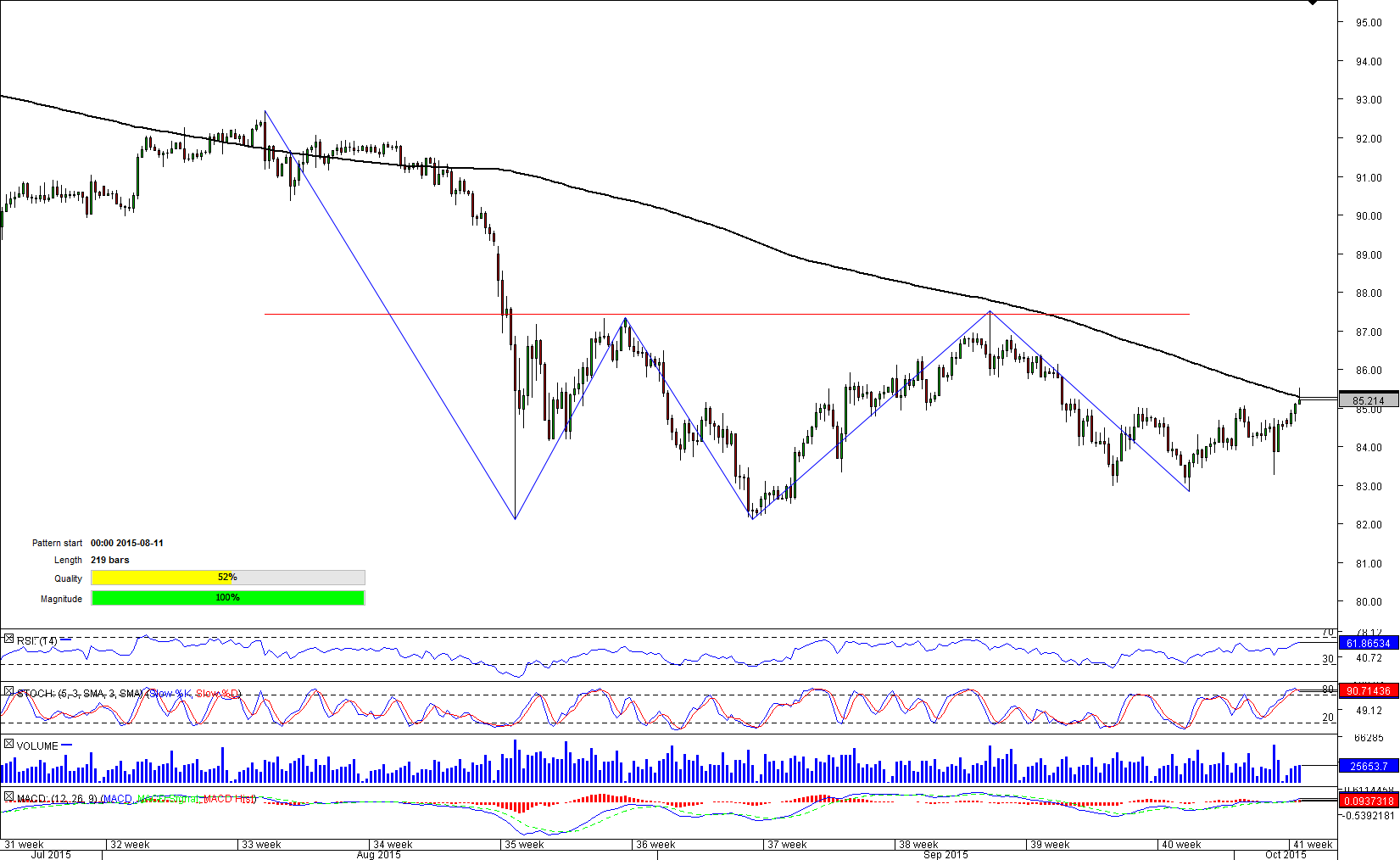Click the Sep 2015 month label
Viewport: 1400px width, 860px height.
pyautogui.click(x=945, y=854)
